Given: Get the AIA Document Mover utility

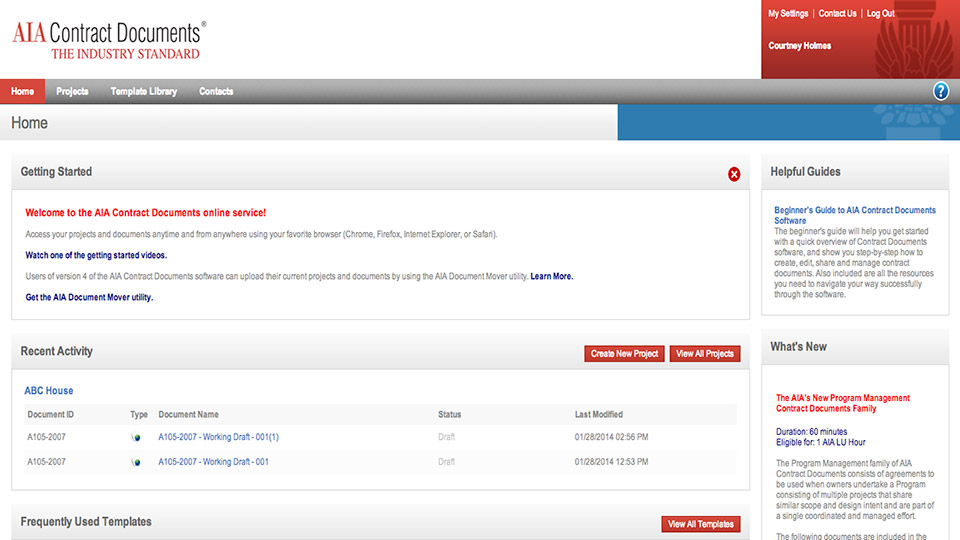Looking at the screenshot, I should point(89,298).
